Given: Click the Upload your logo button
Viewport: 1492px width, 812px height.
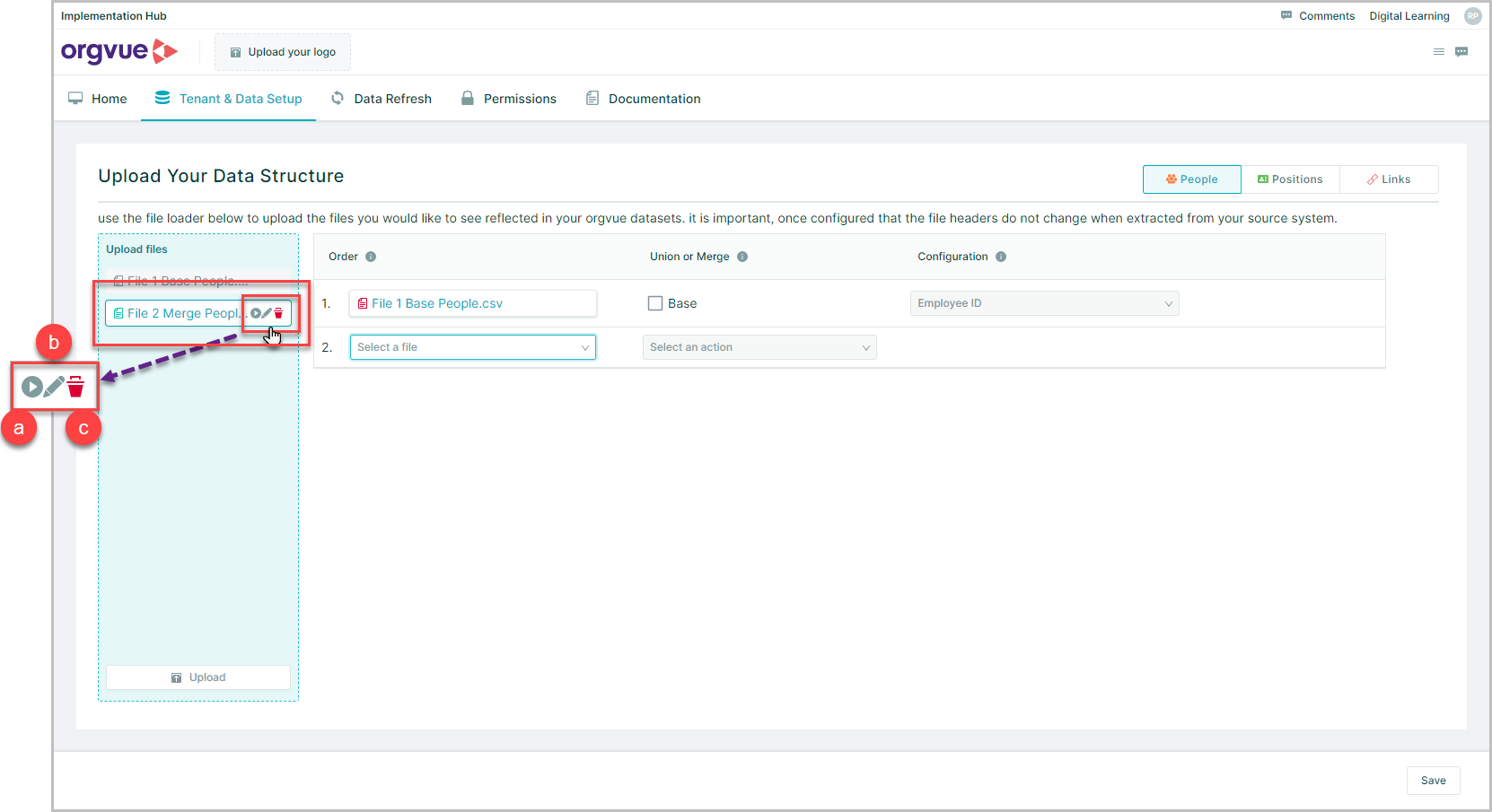Looking at the screenshot, I should tap(283, 52).
